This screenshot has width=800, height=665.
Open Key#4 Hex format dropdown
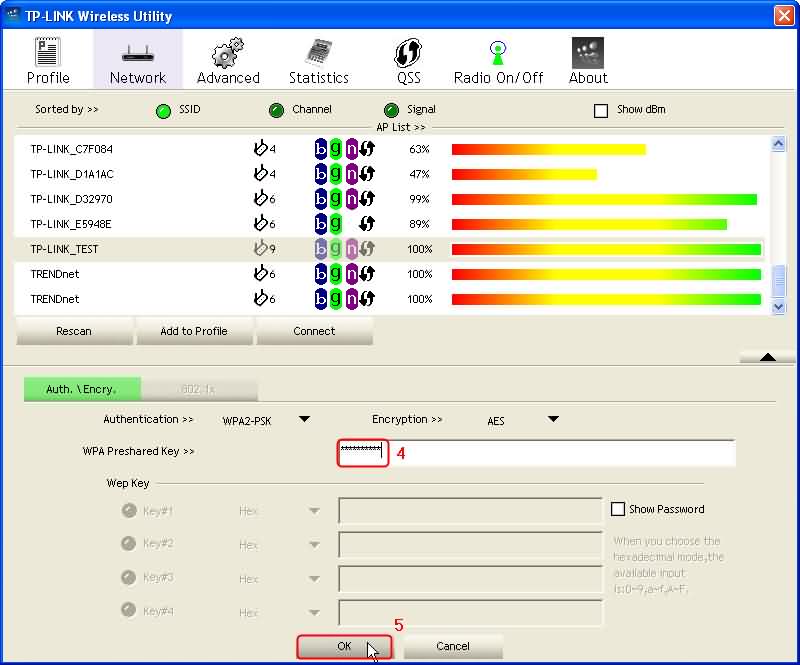(314, 612)
